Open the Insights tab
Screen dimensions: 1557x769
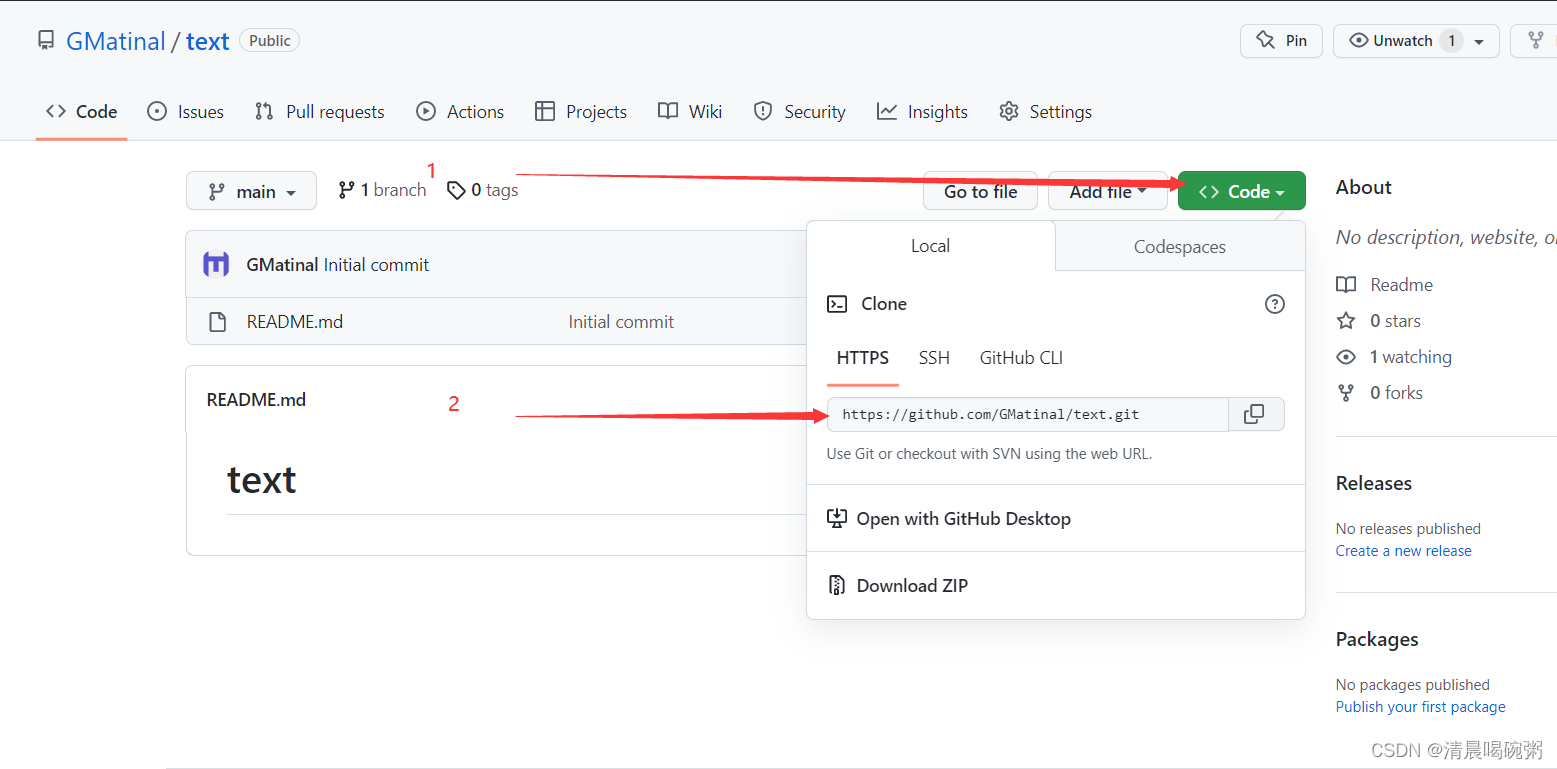pos(922,112)
